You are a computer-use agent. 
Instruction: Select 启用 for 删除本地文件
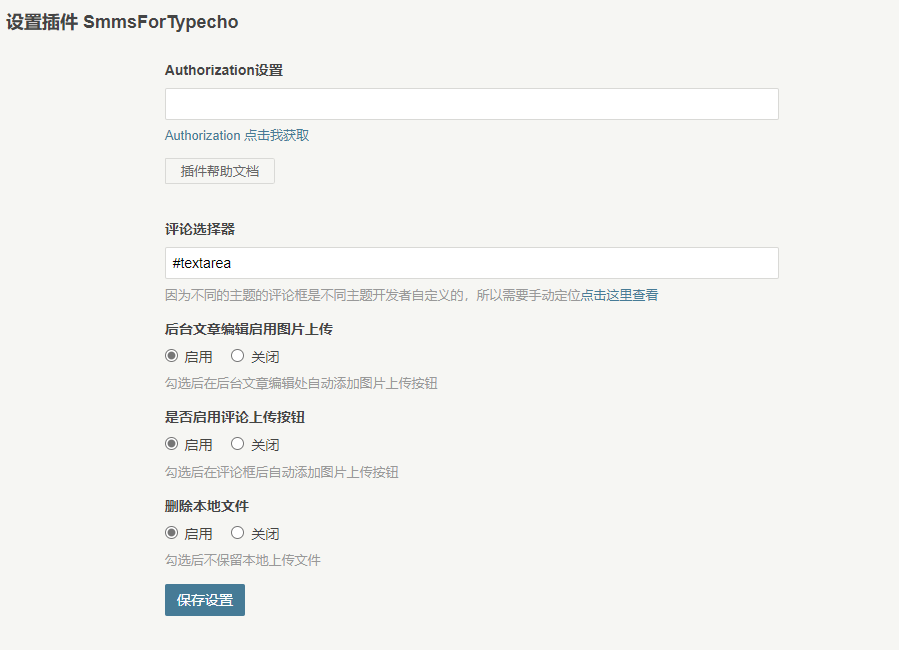[x=171, y=533]
